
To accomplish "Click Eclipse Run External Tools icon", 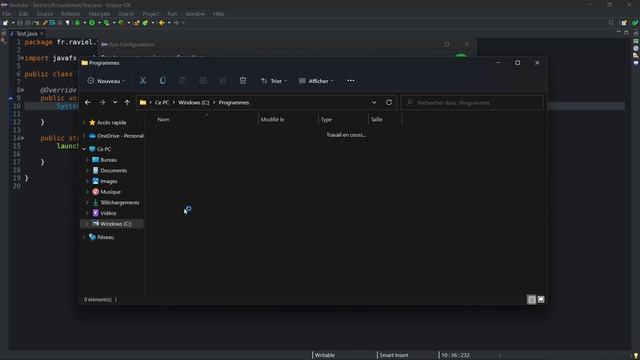I will pyautogui.click(x=121, y=23).
